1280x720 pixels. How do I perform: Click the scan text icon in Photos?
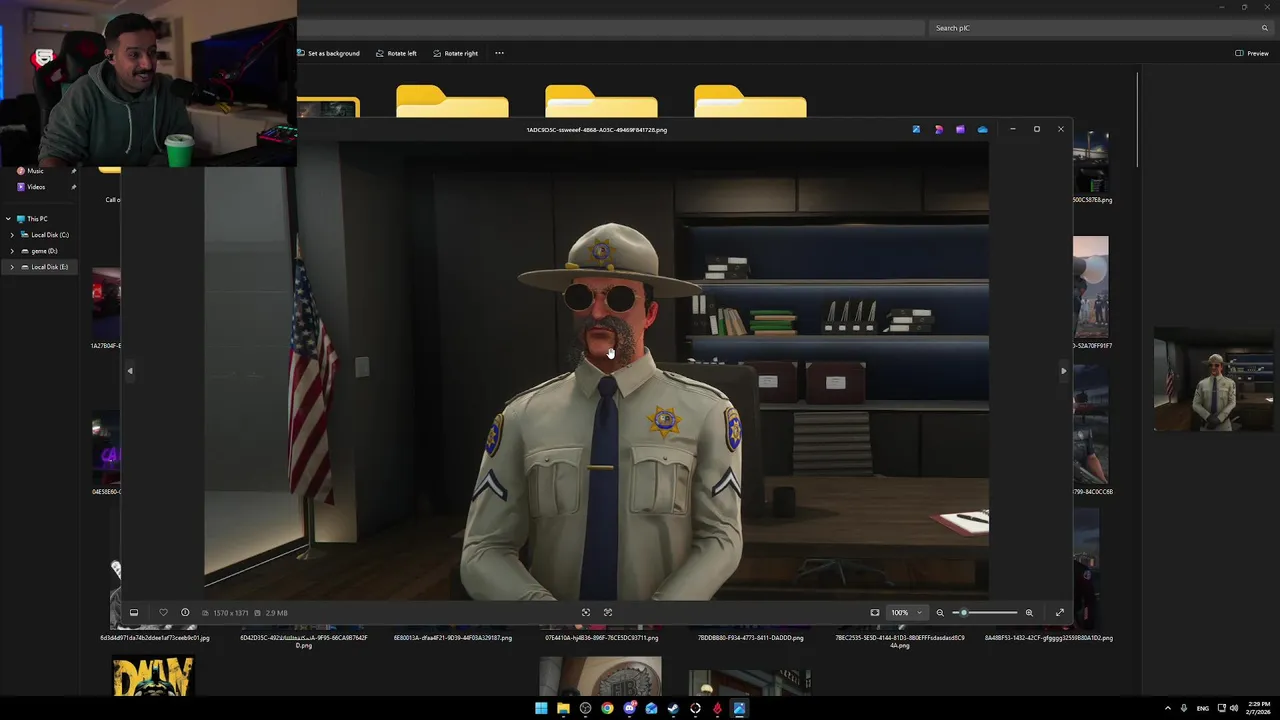click(x=608, y=613)
